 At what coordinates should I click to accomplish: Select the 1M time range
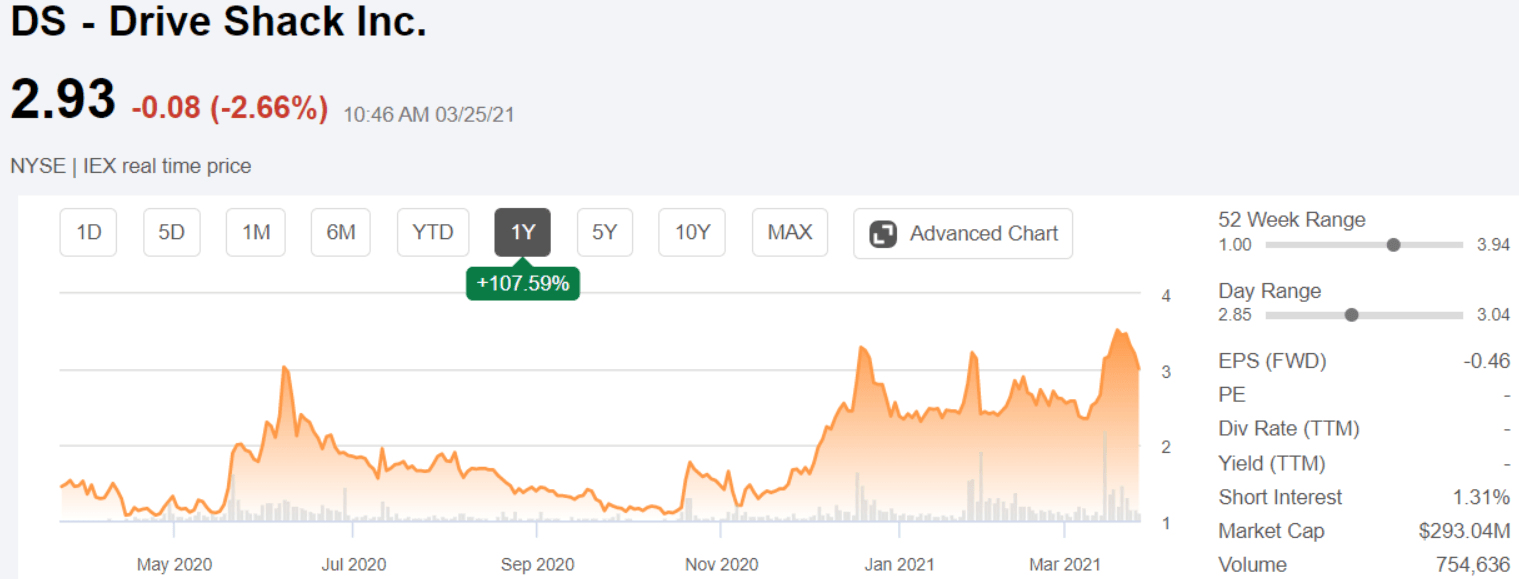[256, 233]
